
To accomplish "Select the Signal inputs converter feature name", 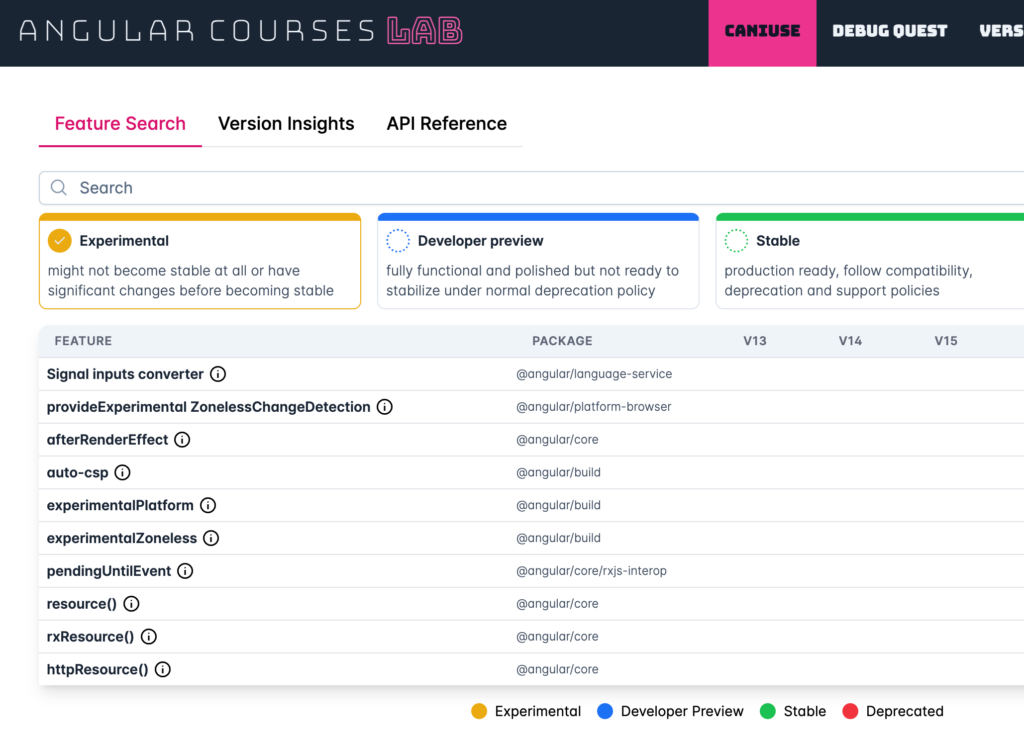I will [x=125, y=374].
